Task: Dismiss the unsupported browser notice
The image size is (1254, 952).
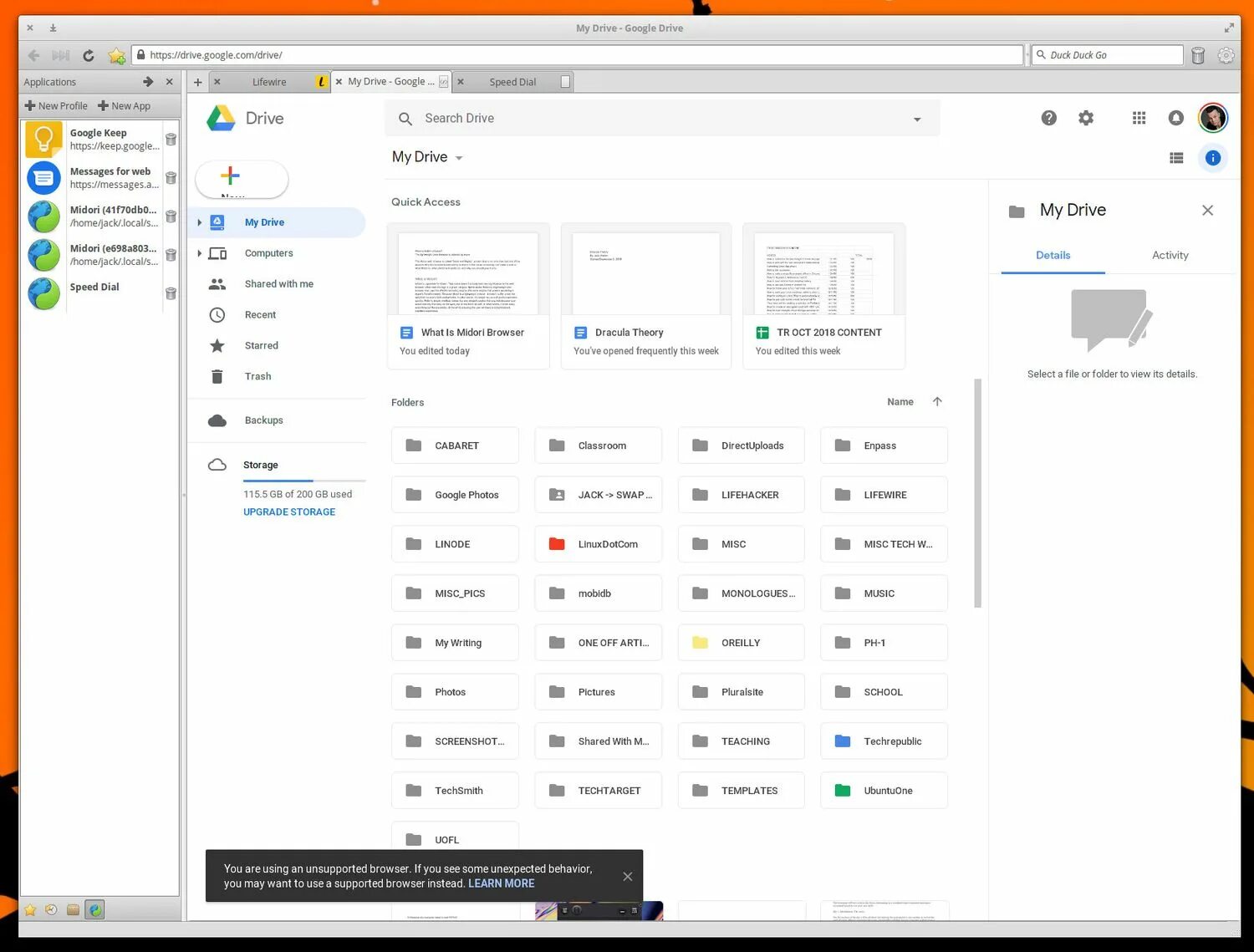Action: 627,876
